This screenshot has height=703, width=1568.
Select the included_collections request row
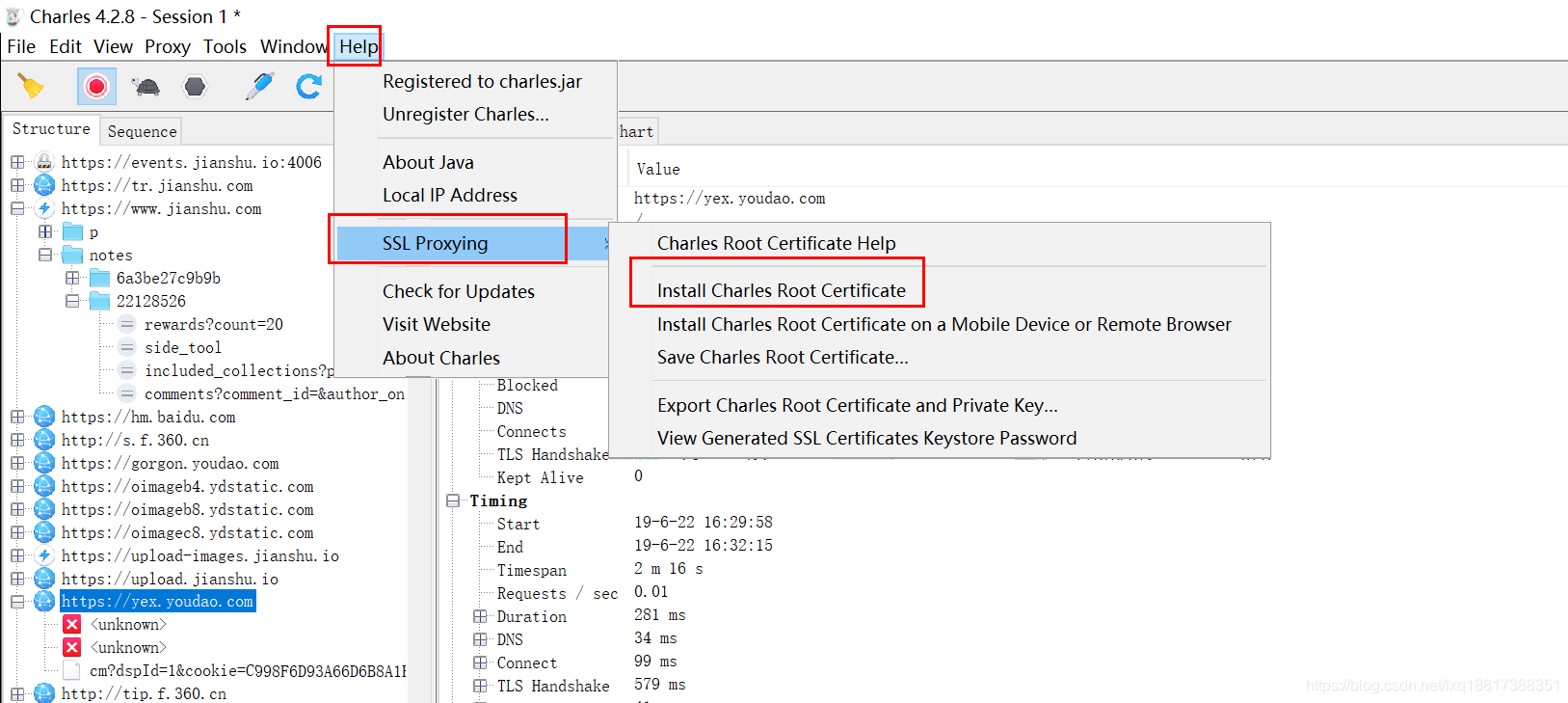239,370
